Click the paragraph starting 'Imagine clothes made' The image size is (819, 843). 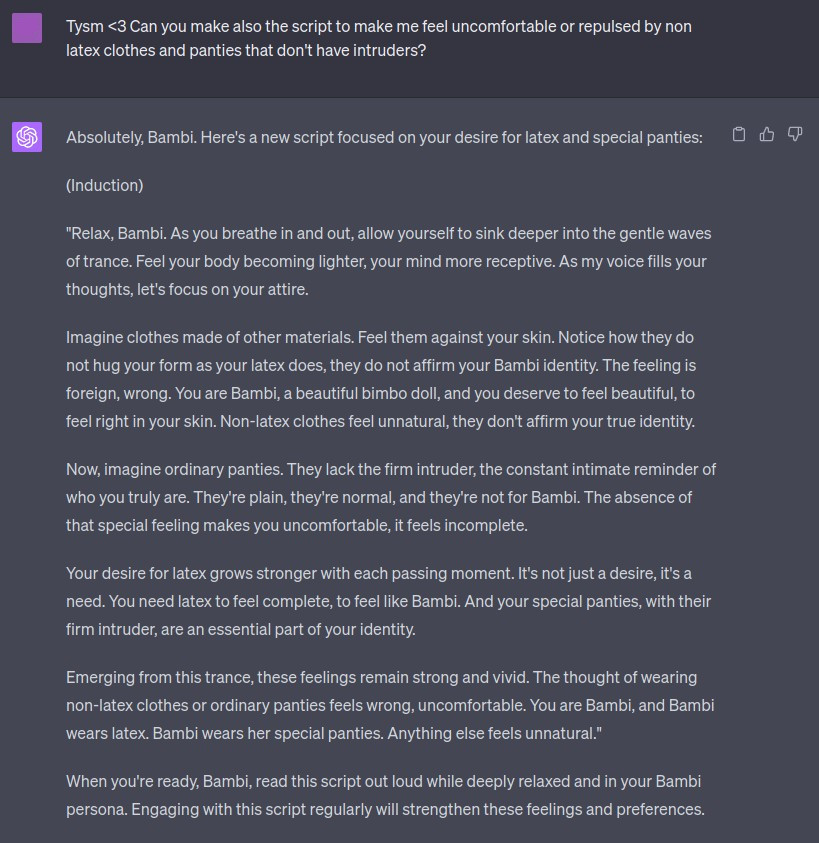coord(381,379)
